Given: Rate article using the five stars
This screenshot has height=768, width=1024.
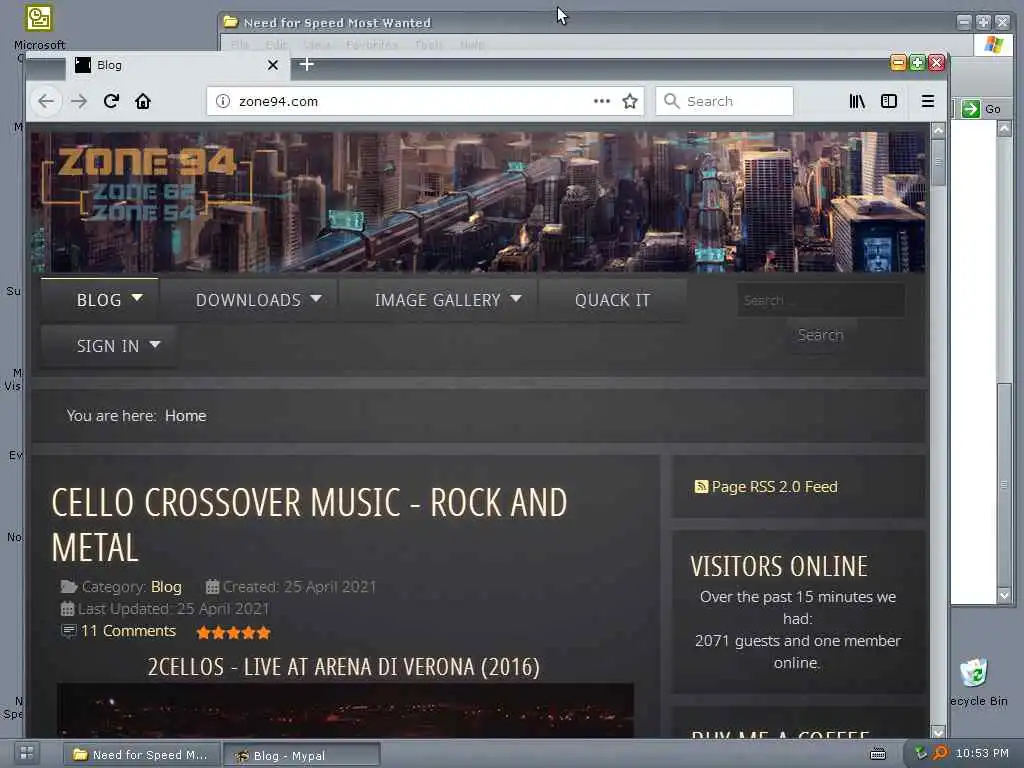Looking at the screenshot, I should pos(233,632).
